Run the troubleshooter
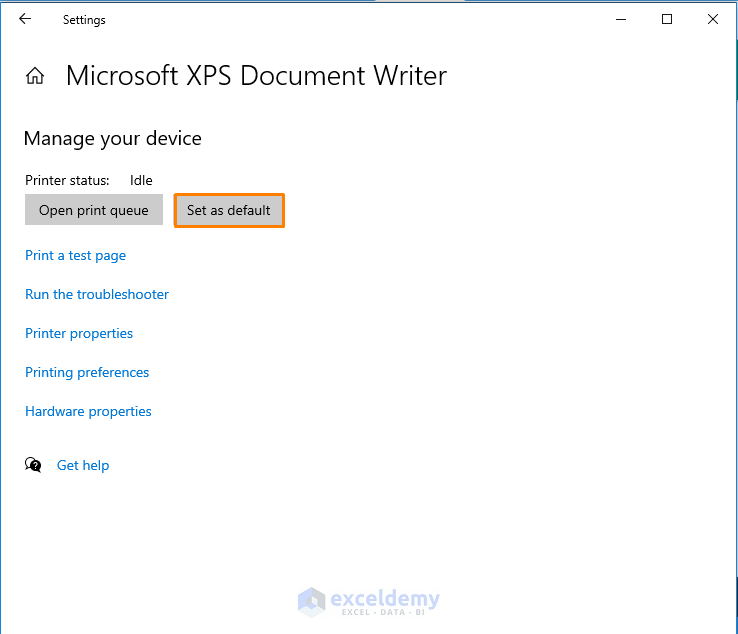Image resolution: width=738 pixels, height=634 pixels. coord(97,294)
